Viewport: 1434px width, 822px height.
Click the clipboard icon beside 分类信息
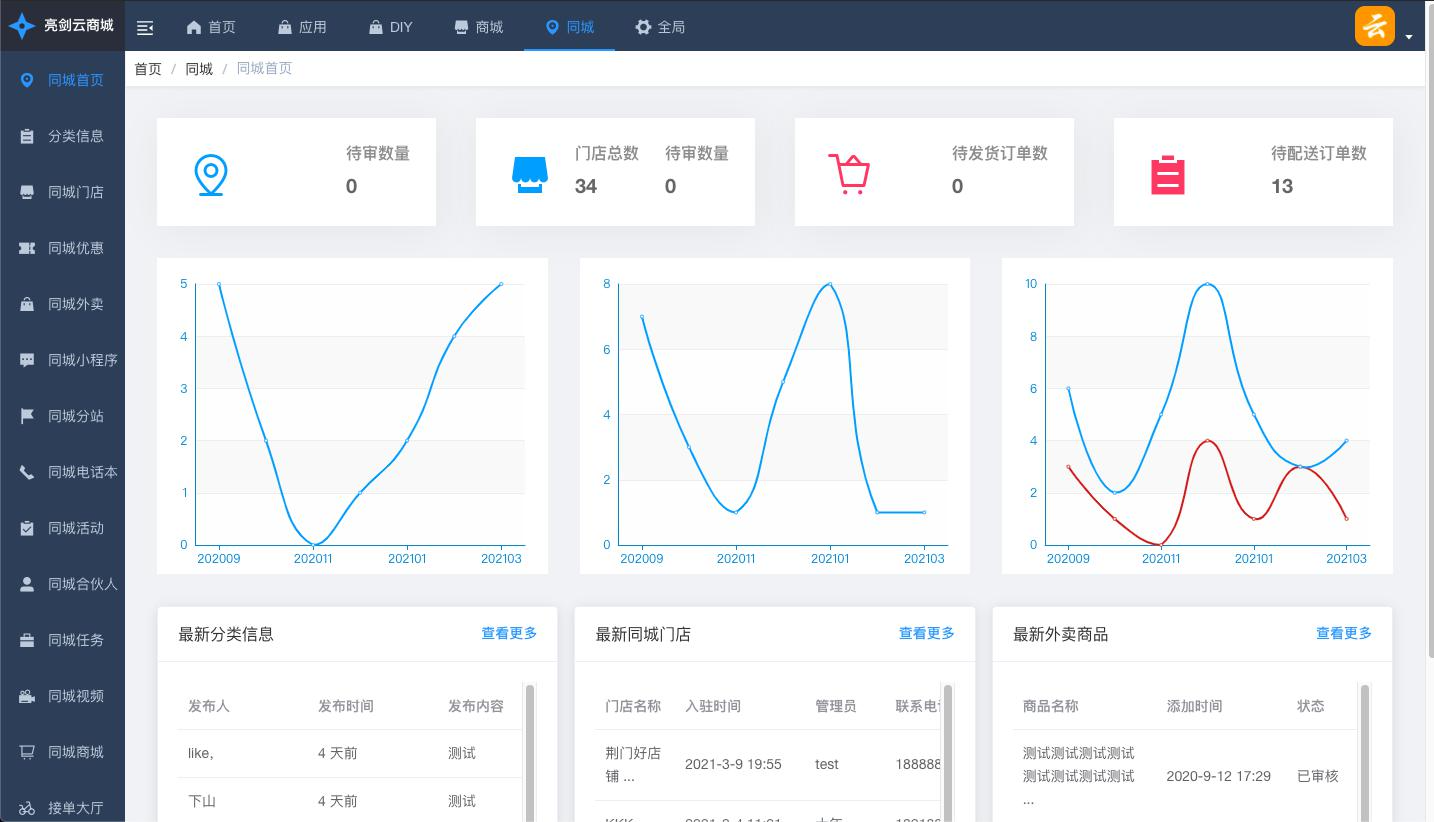click(27, 136)
